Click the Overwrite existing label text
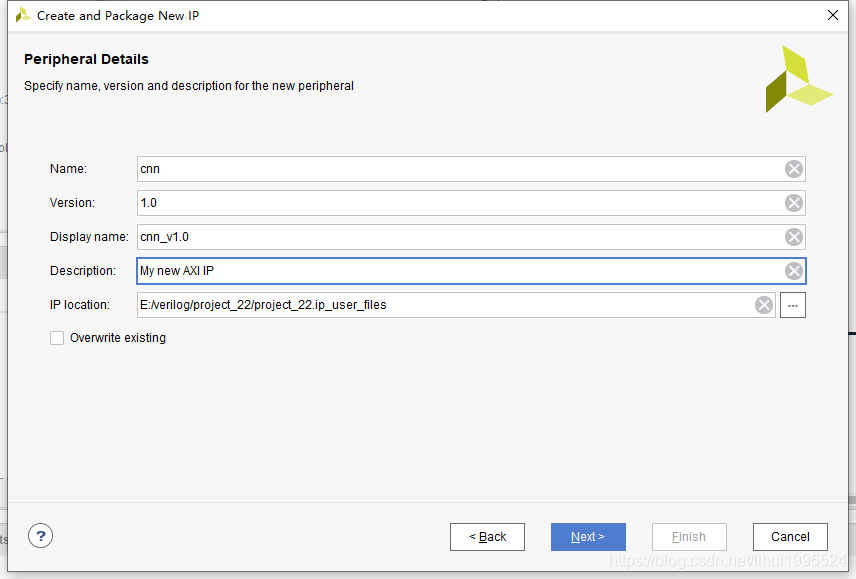 (118, 338)
